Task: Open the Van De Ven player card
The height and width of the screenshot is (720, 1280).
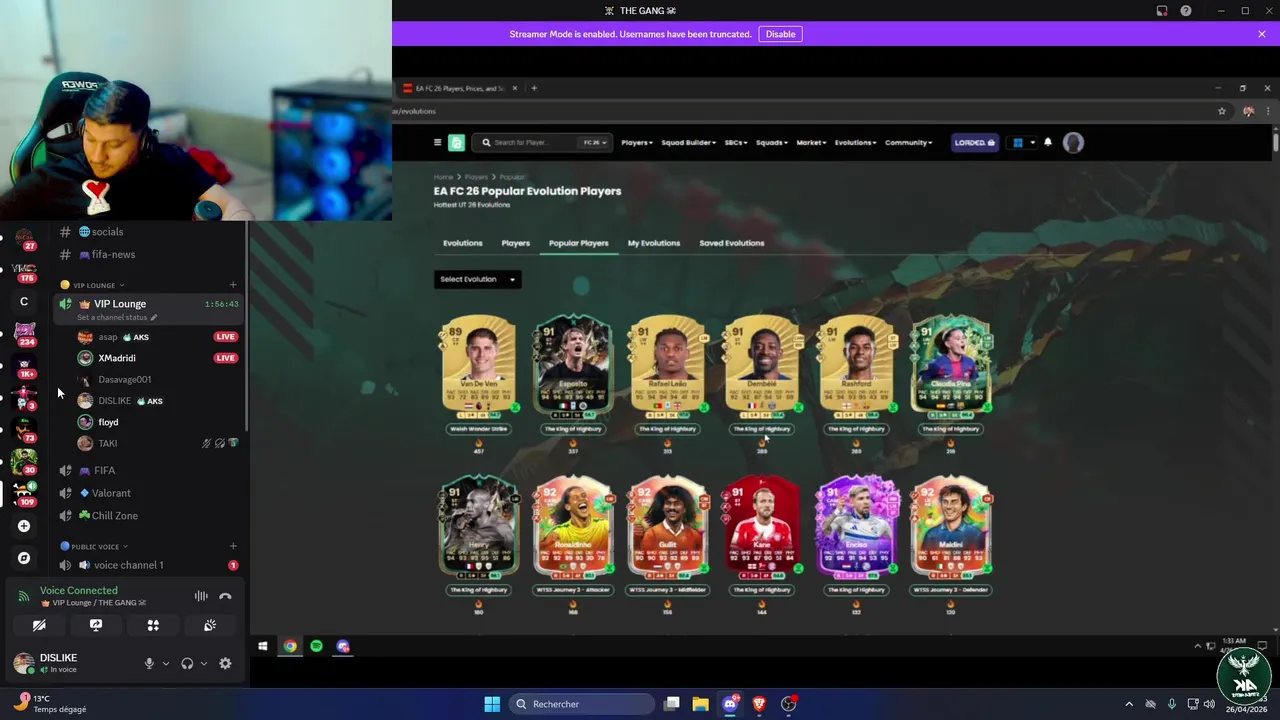Action: click(479, 364)
